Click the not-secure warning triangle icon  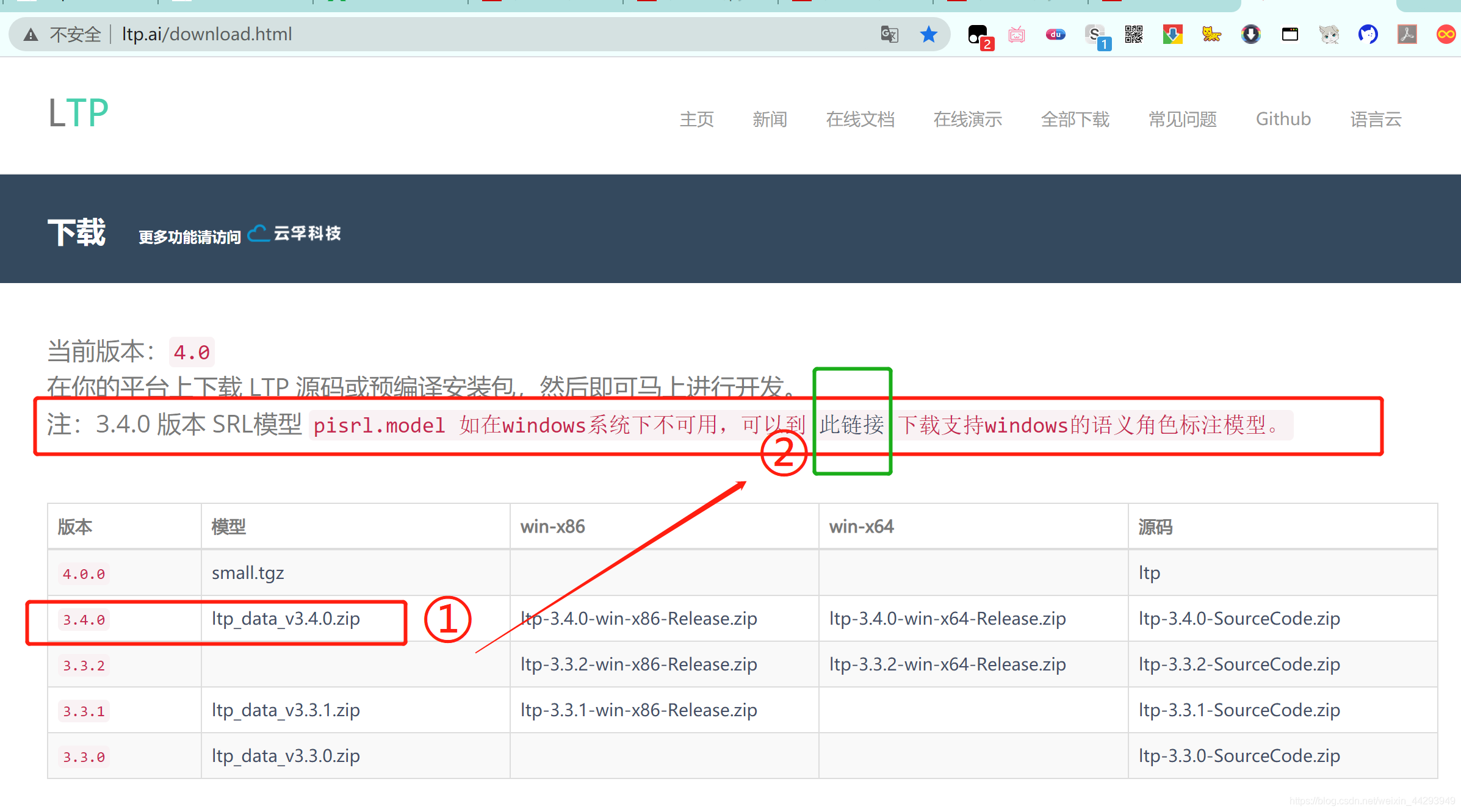[x=31, y=35]
